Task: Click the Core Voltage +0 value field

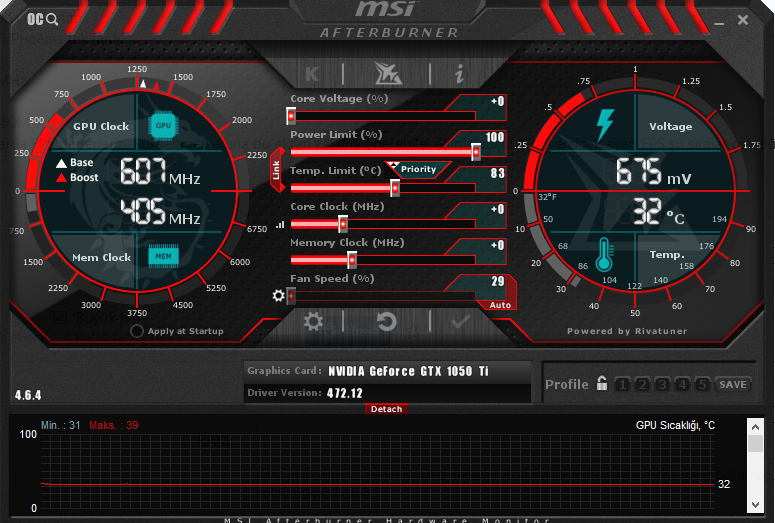Action: click(497, 101)
